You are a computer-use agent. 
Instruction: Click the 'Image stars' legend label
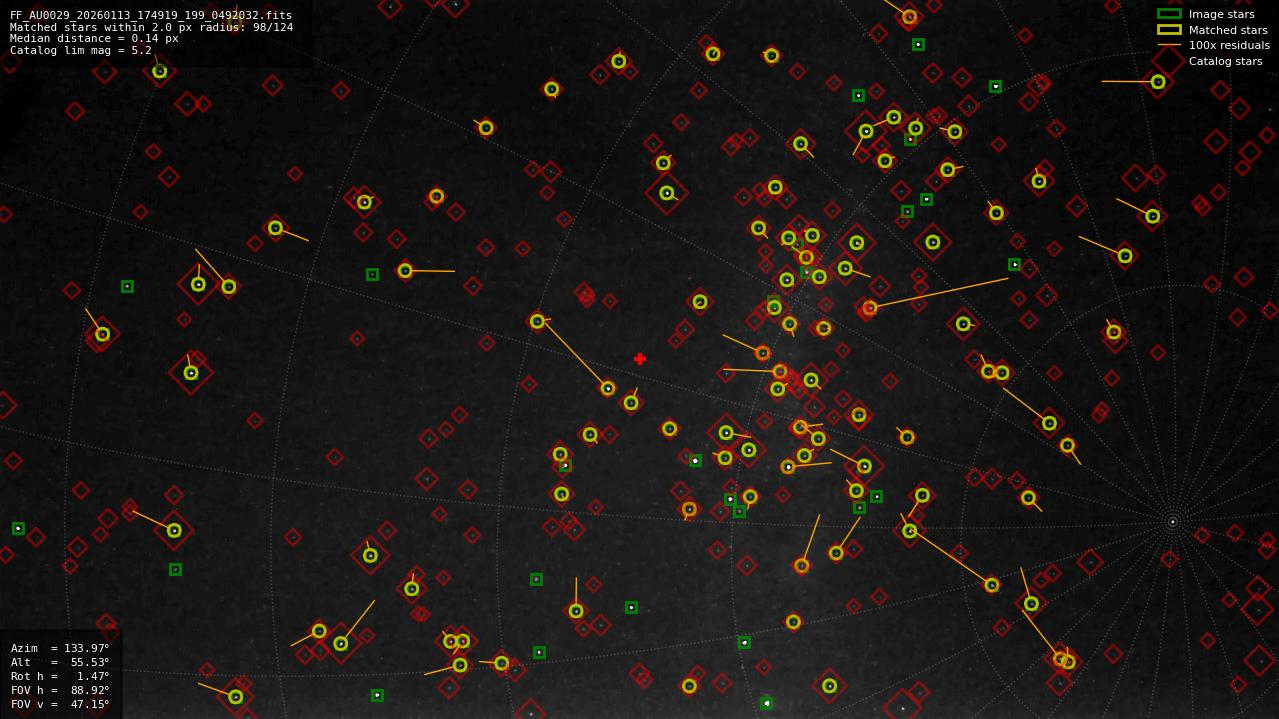(x=1221, y=14)
